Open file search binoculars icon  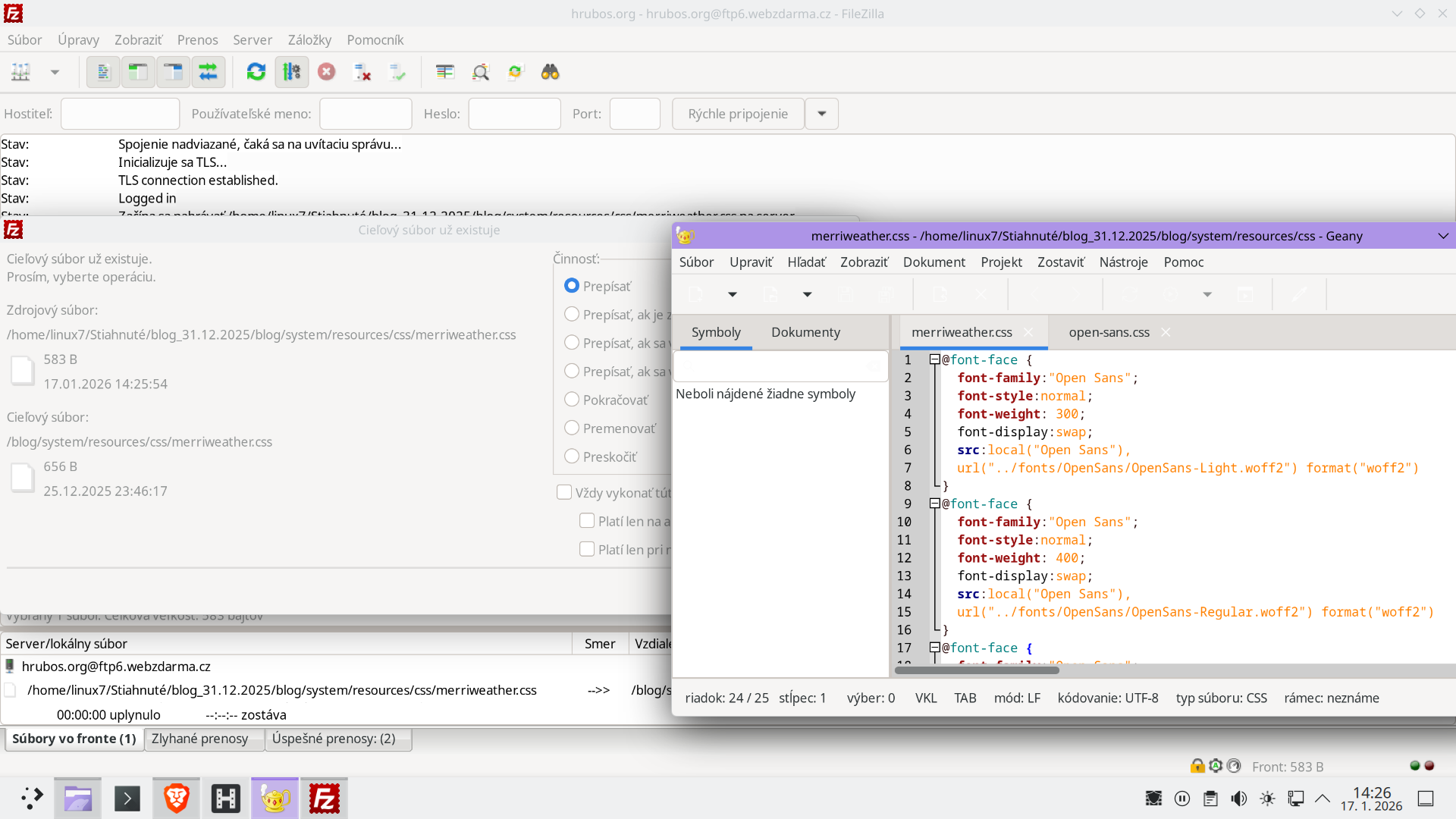[x=550, y=72]
